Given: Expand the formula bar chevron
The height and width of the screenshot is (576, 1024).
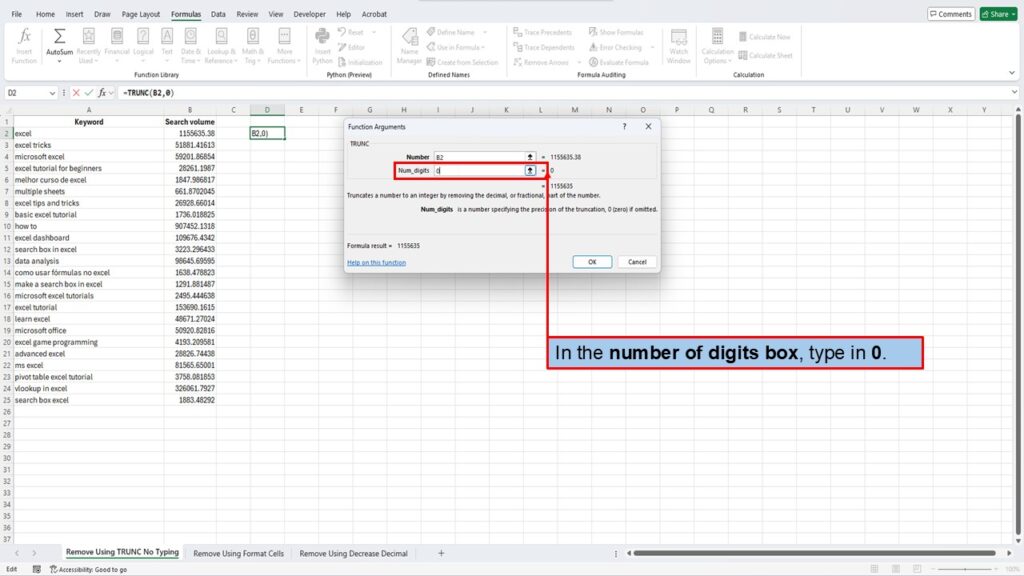Looking at the screenshot, I should 1014,93.
